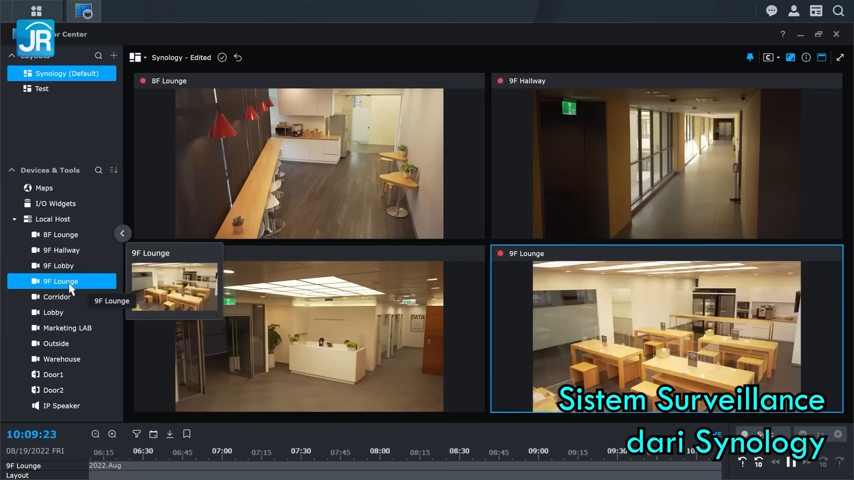This screenshot has width=854, height=480.
Task: Undo layout changes with revert icon
Action: click(x=238, y=58)
